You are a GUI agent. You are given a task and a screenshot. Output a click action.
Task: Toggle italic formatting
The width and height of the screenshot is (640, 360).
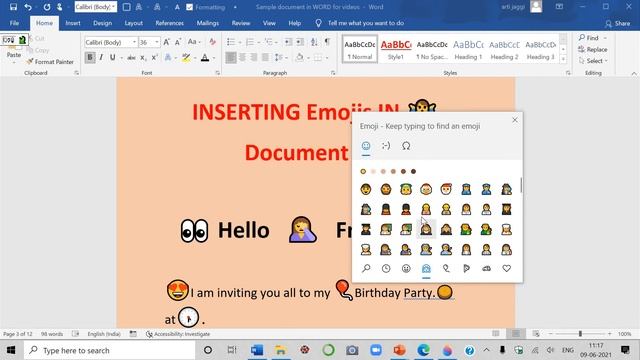click(x=101, y=58)
